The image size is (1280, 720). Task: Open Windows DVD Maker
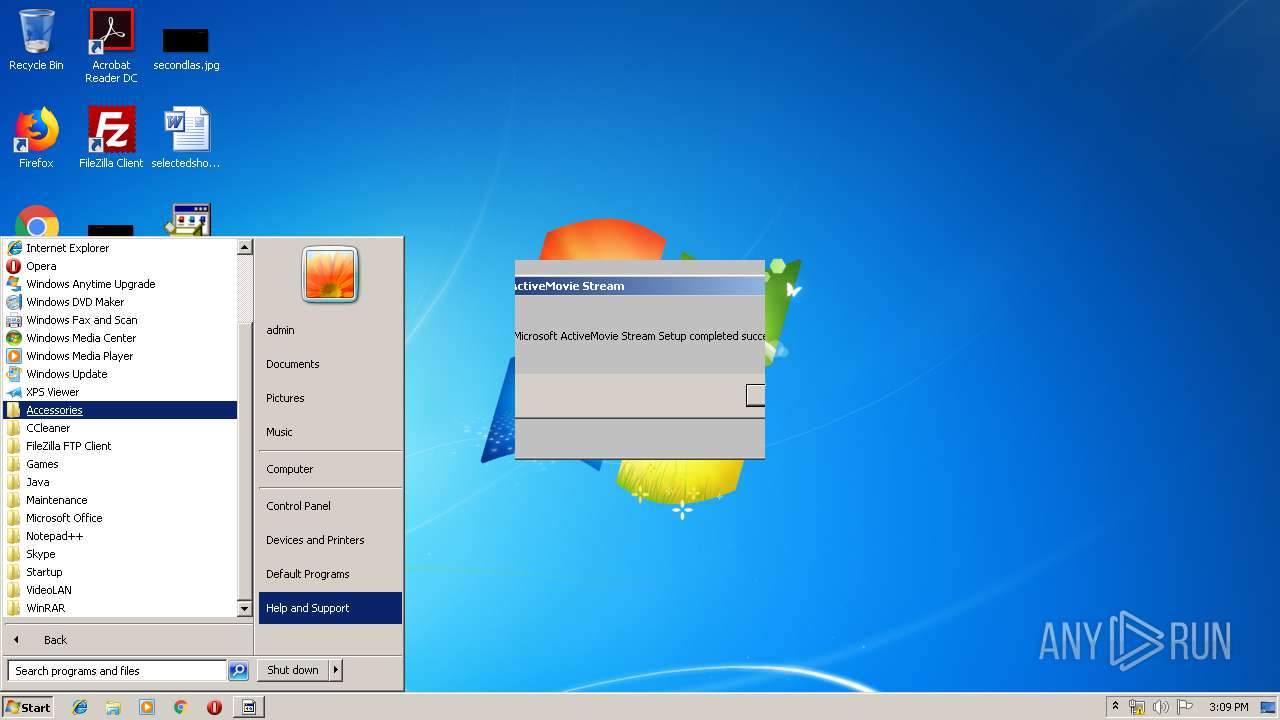point(120,302)
